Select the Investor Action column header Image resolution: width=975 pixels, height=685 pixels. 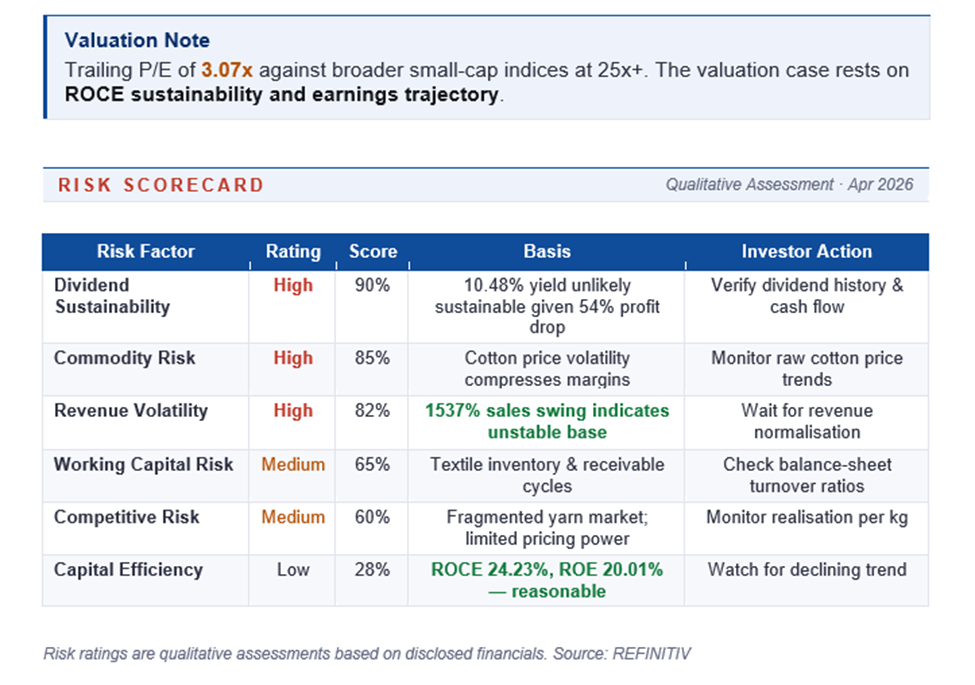(x=806, y=252)
